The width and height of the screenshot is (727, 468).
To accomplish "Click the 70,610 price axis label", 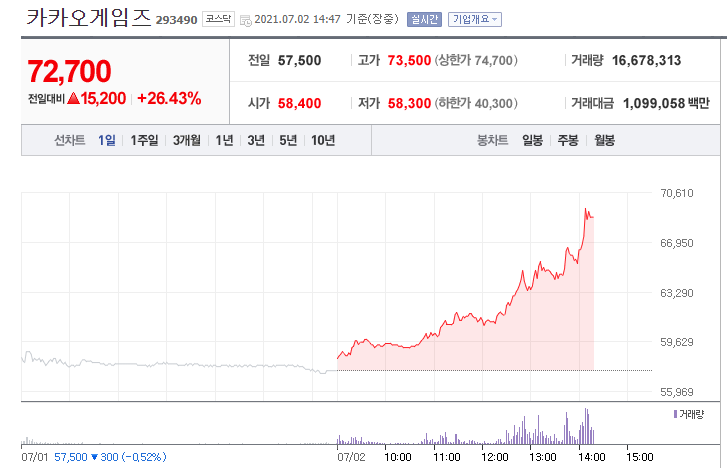I will click(x=677, y=193).
